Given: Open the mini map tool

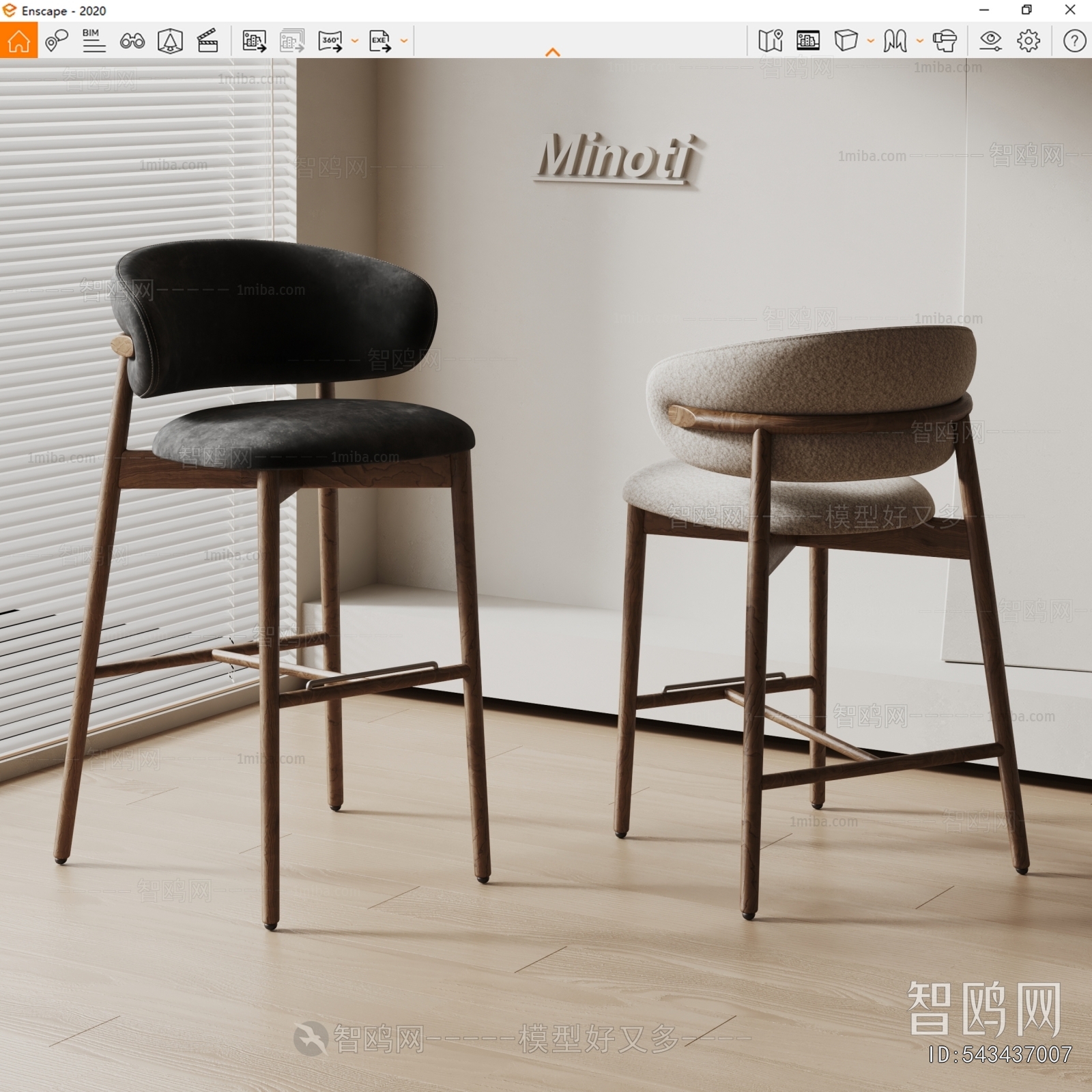Looking at the screenshot, I should click(771, 42).
